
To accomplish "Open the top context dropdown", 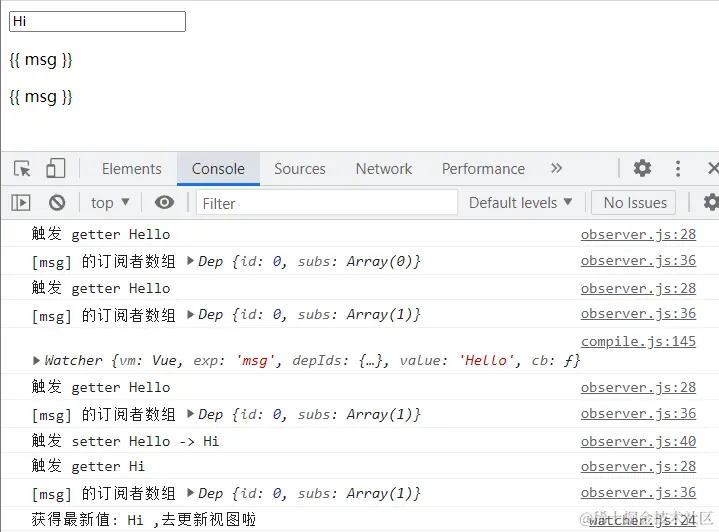I will click(110, 203).
